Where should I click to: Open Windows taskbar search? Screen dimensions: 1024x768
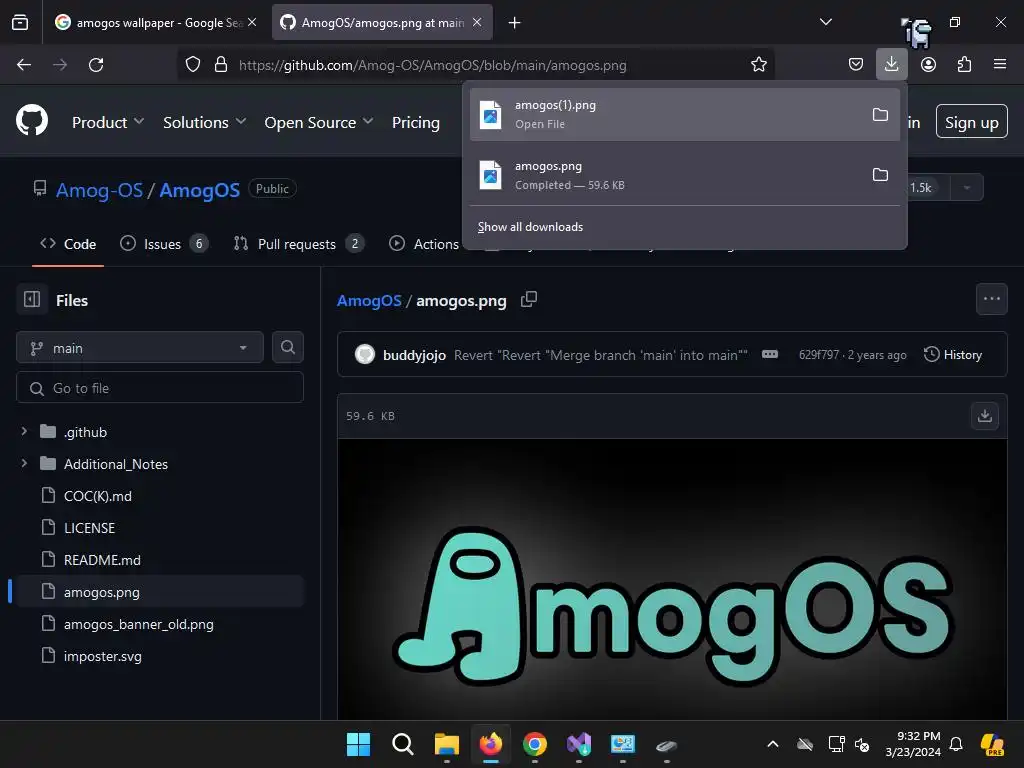pyautogui.click(x=402, y=744)
